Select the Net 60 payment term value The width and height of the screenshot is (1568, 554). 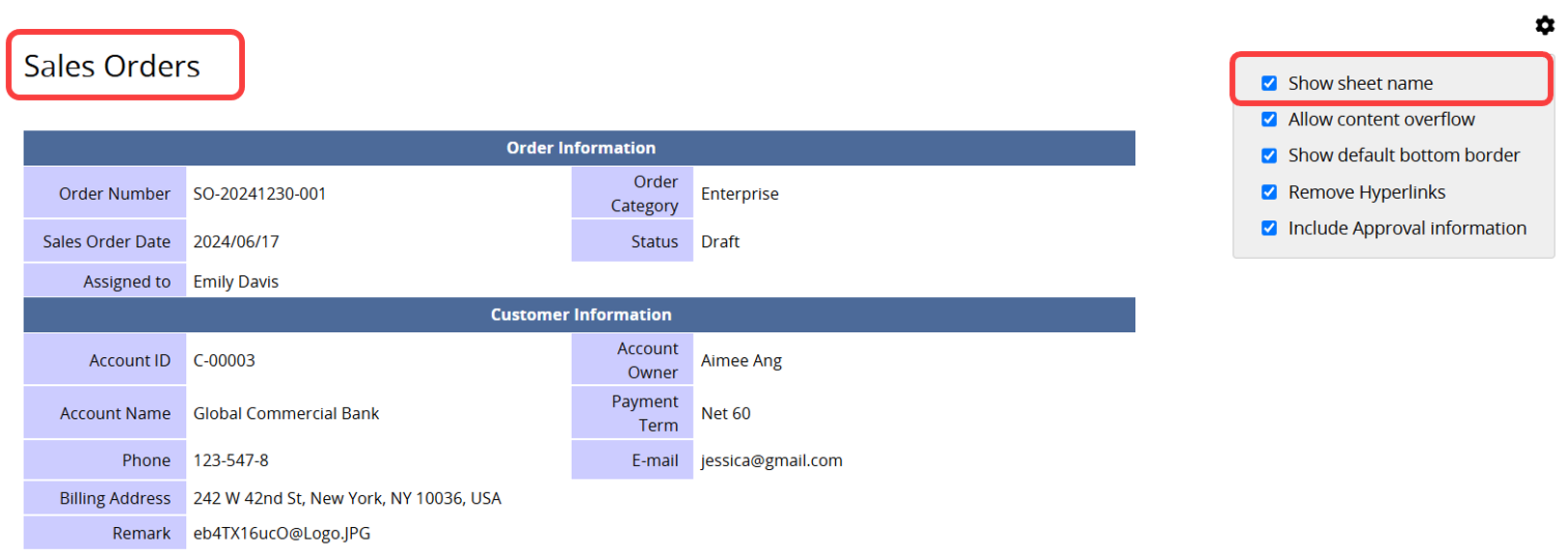pyautogui.click(x=726, y=413)
